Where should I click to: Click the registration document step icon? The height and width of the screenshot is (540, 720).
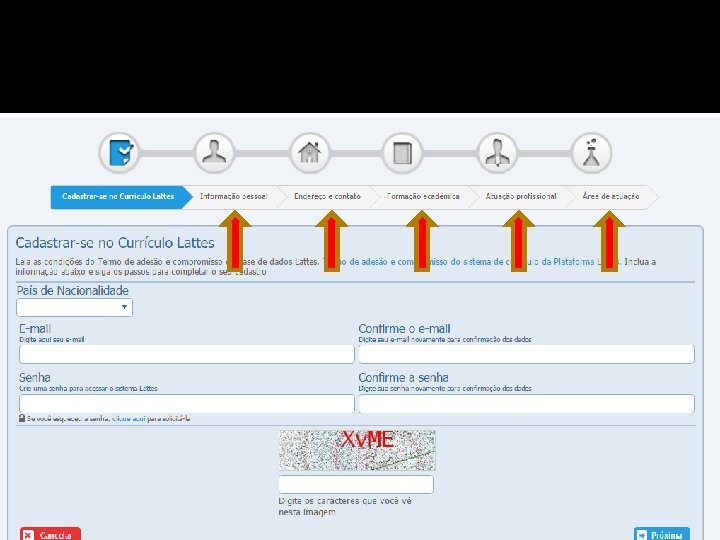point(119,152)
